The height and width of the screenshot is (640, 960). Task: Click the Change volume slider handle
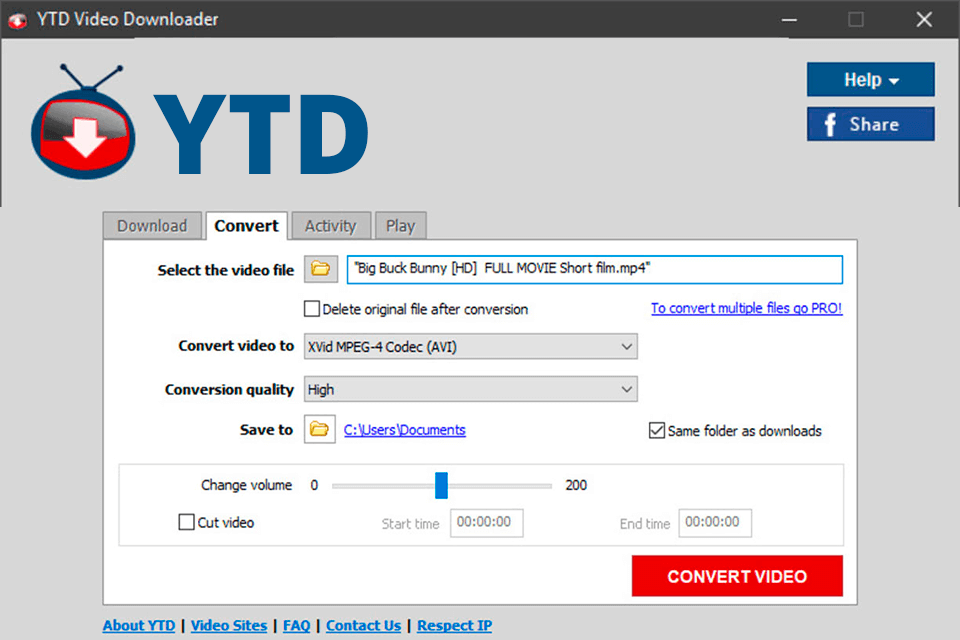[x=441, y=485]
